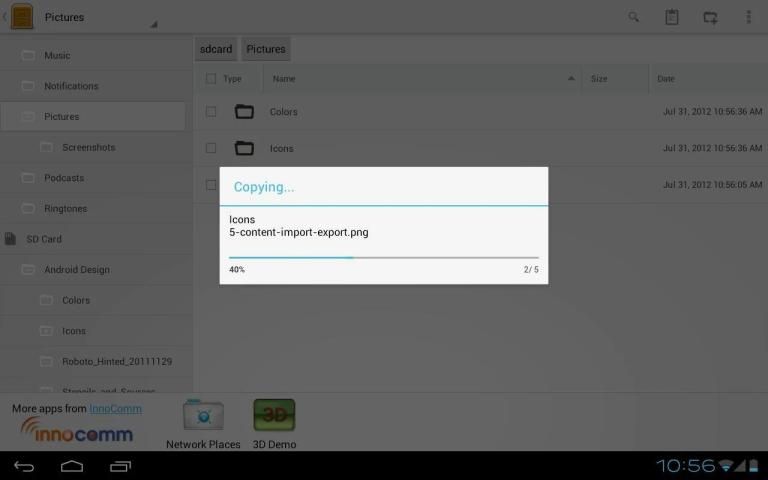Launch the 3D Demo app icon
The width and height of the screenshot is (768, 480).
273,416
